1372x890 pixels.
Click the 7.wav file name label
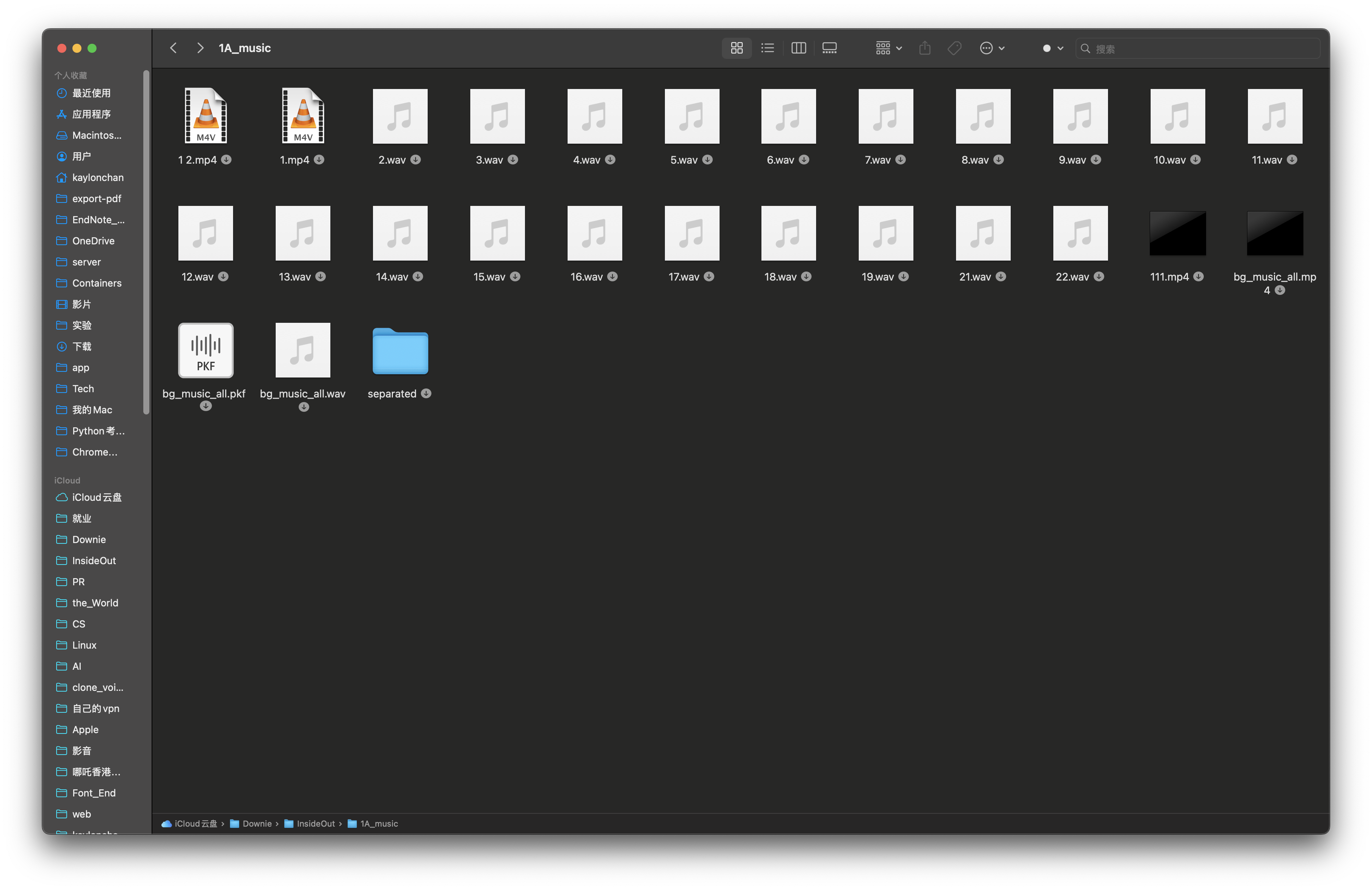coord(877,160)
